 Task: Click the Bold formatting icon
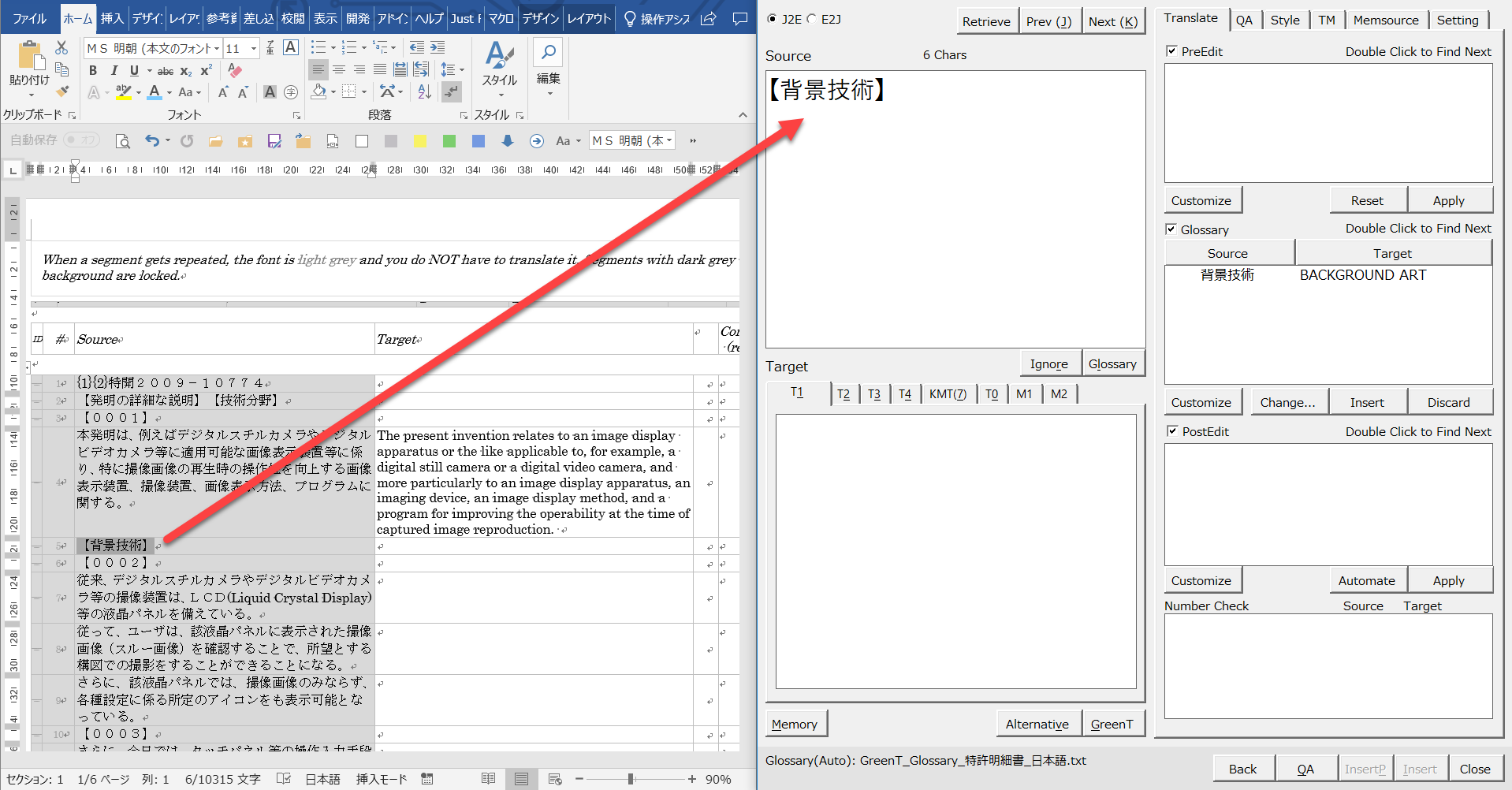[93, 71]
